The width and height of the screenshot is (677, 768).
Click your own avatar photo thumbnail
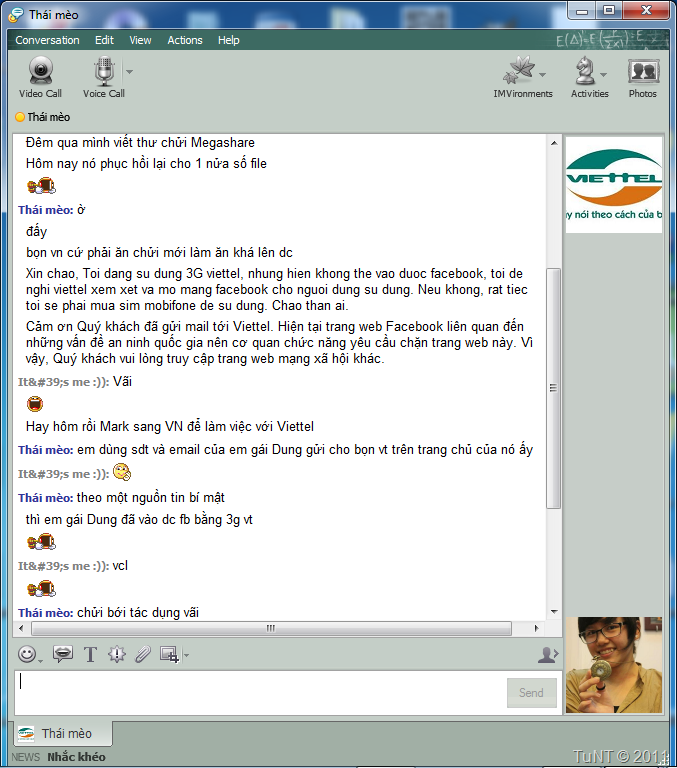click(614, 665)
